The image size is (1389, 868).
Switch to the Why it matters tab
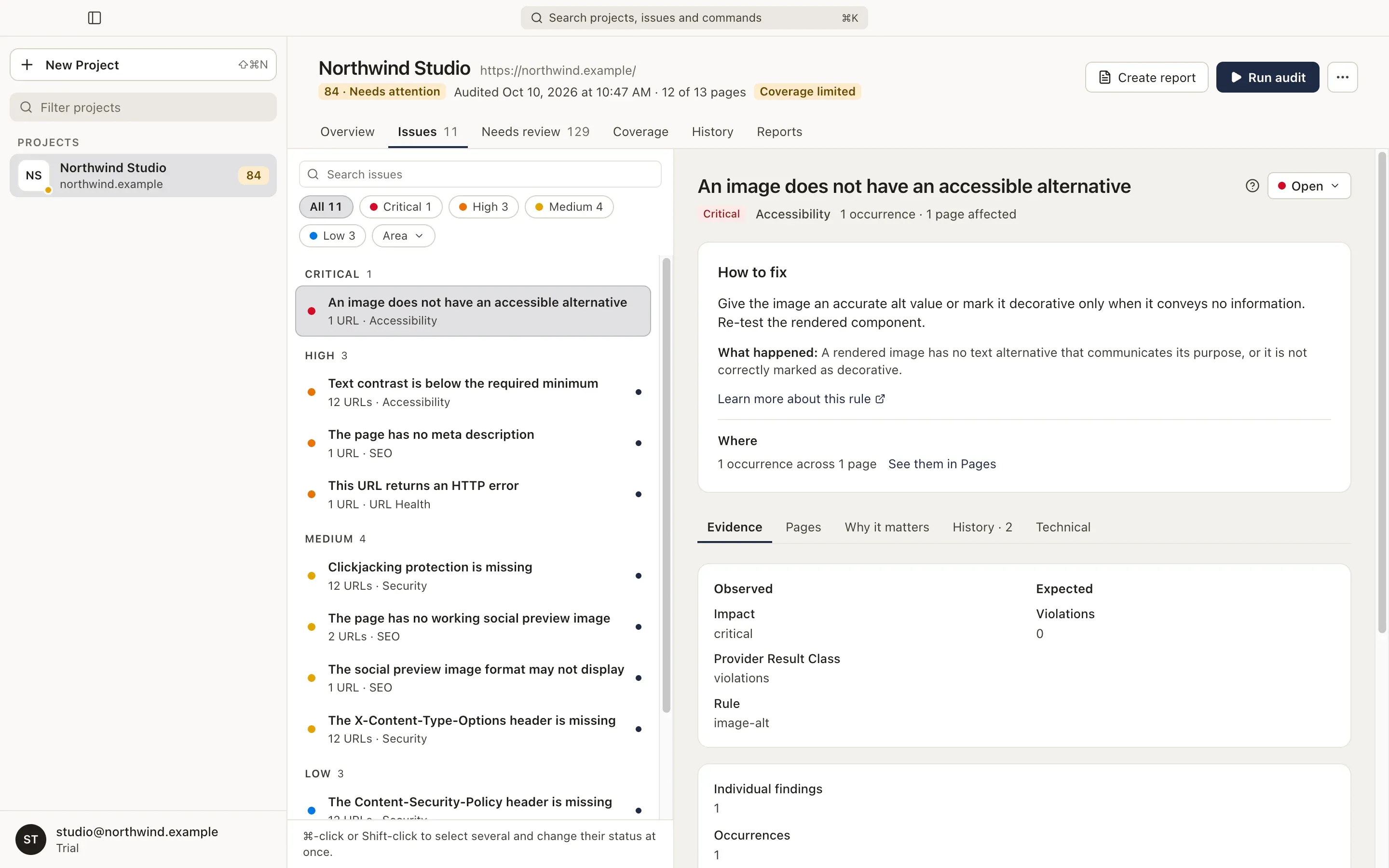pos(886,527)
